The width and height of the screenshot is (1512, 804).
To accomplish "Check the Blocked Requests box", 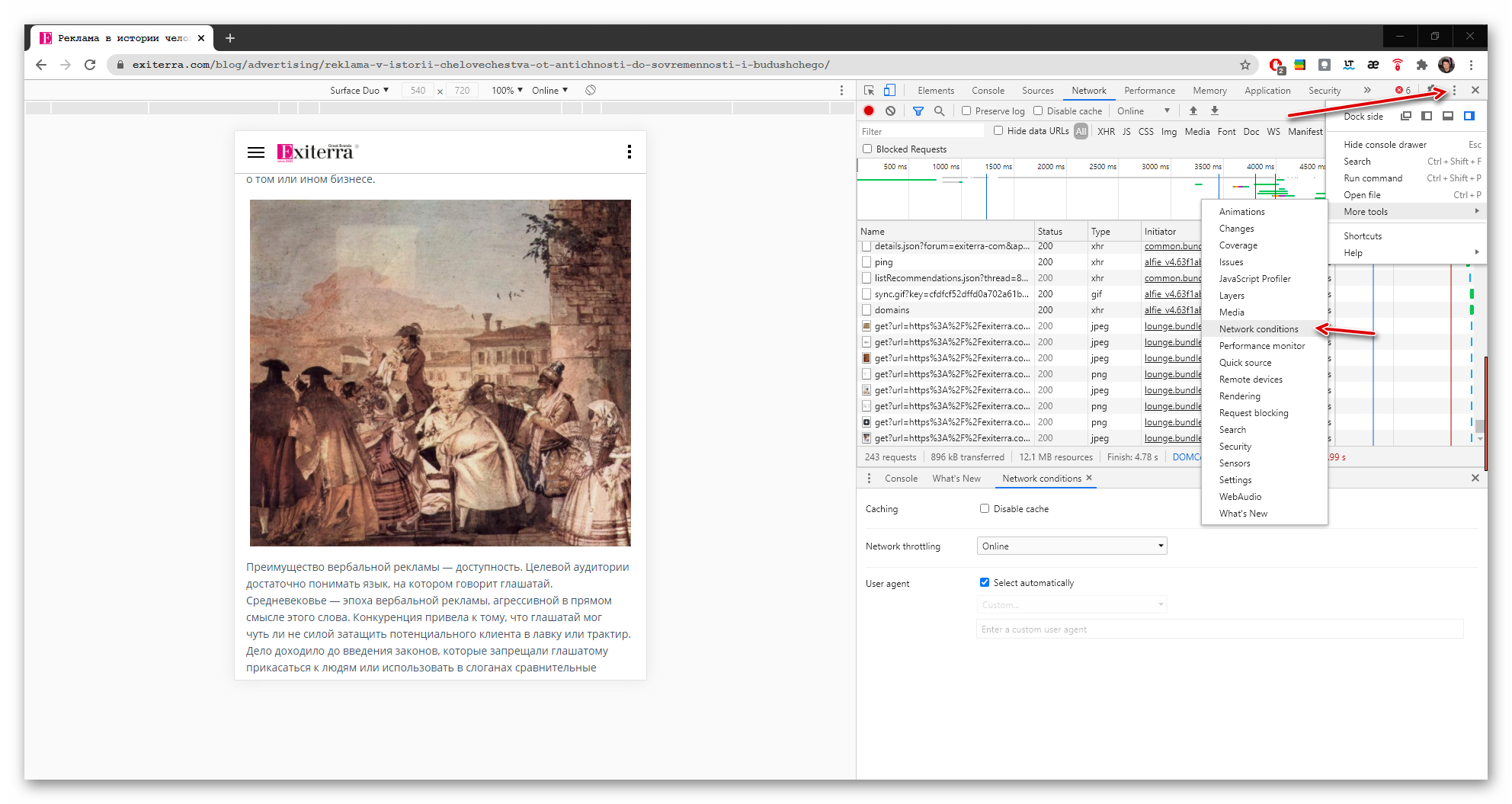I will [x=867, y=149].
